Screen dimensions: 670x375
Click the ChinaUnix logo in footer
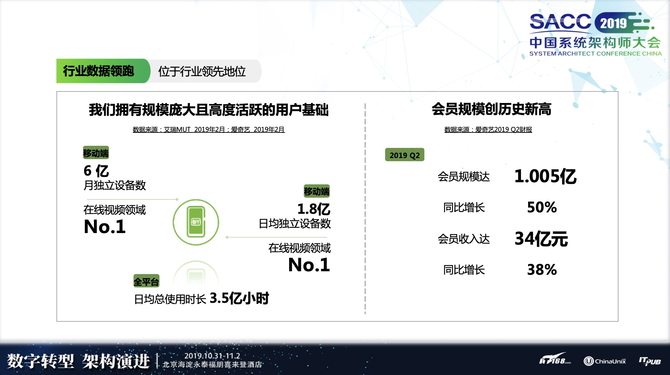click(604, 361)
